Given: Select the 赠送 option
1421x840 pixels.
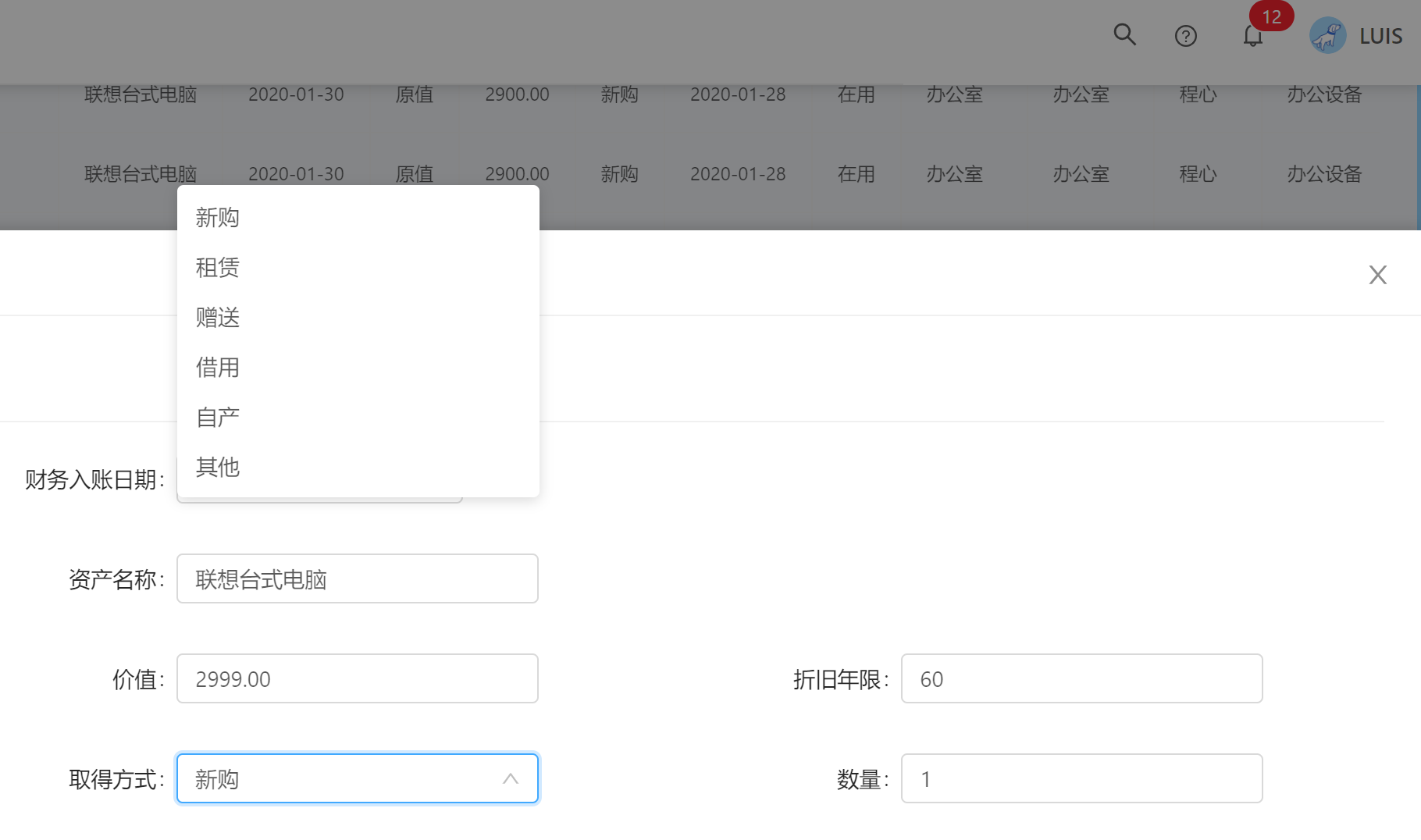Looking at the screenshot, I should pos(217,317).
